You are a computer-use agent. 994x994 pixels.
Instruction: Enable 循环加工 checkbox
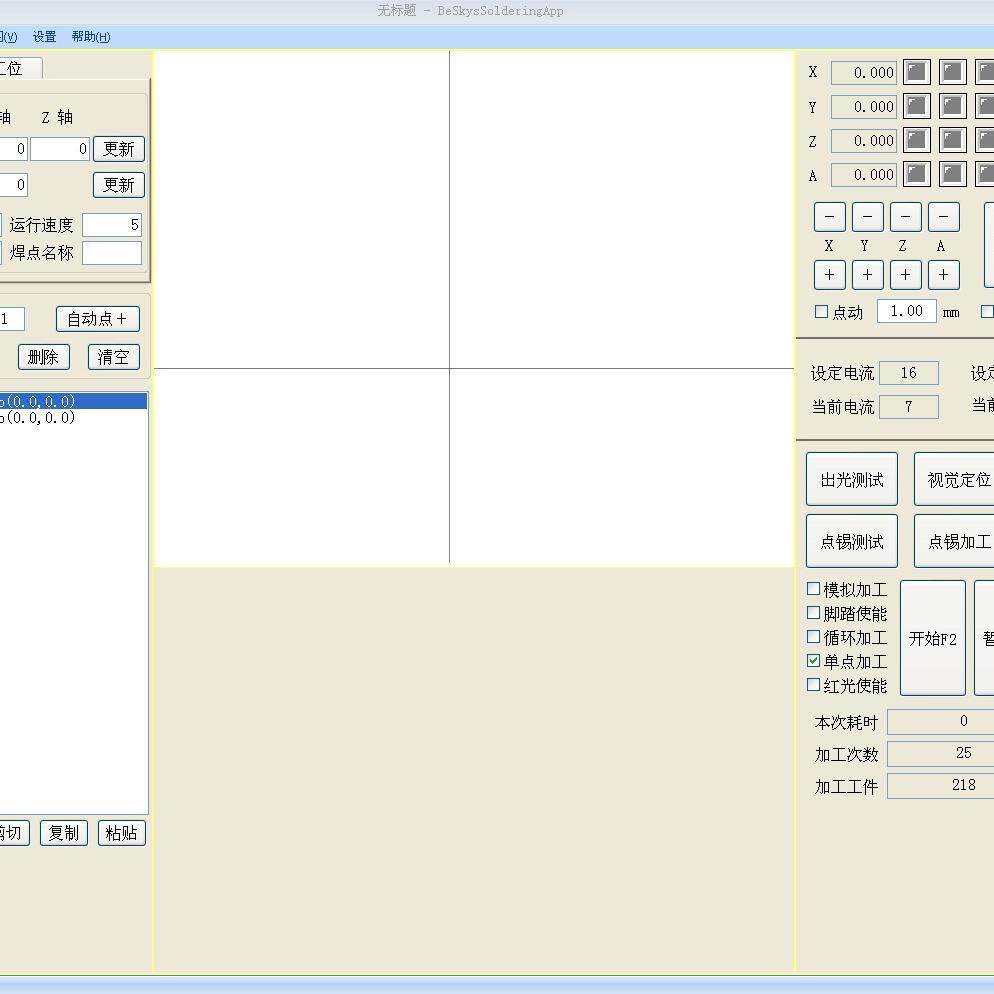[813, 636]
